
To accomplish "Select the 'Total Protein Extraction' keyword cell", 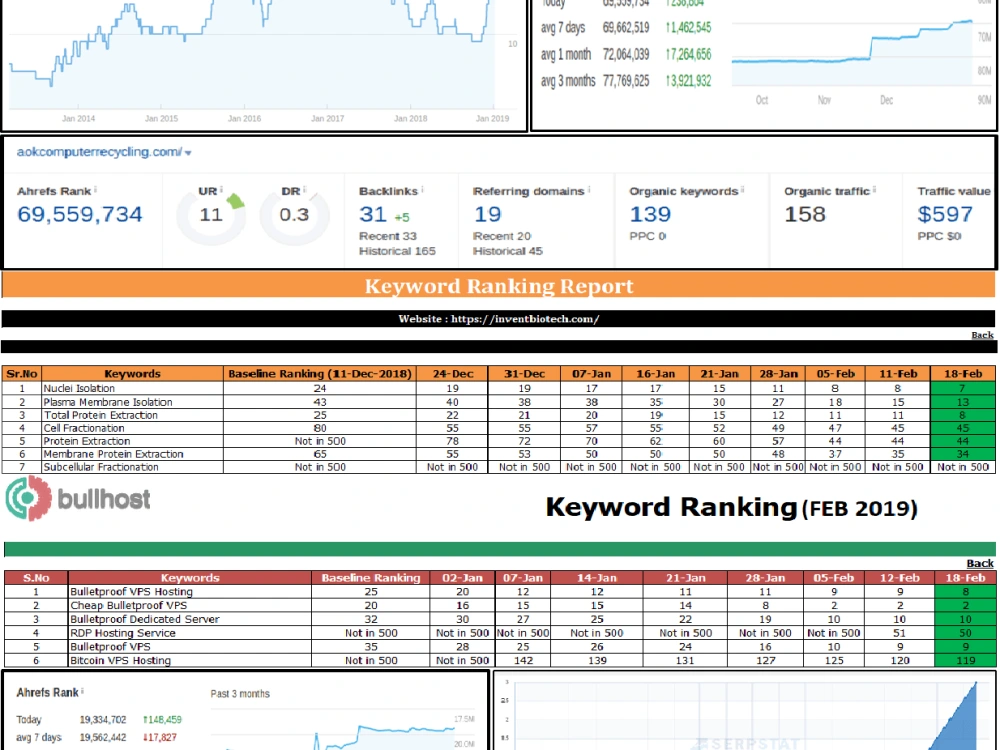I will [133, 415].
